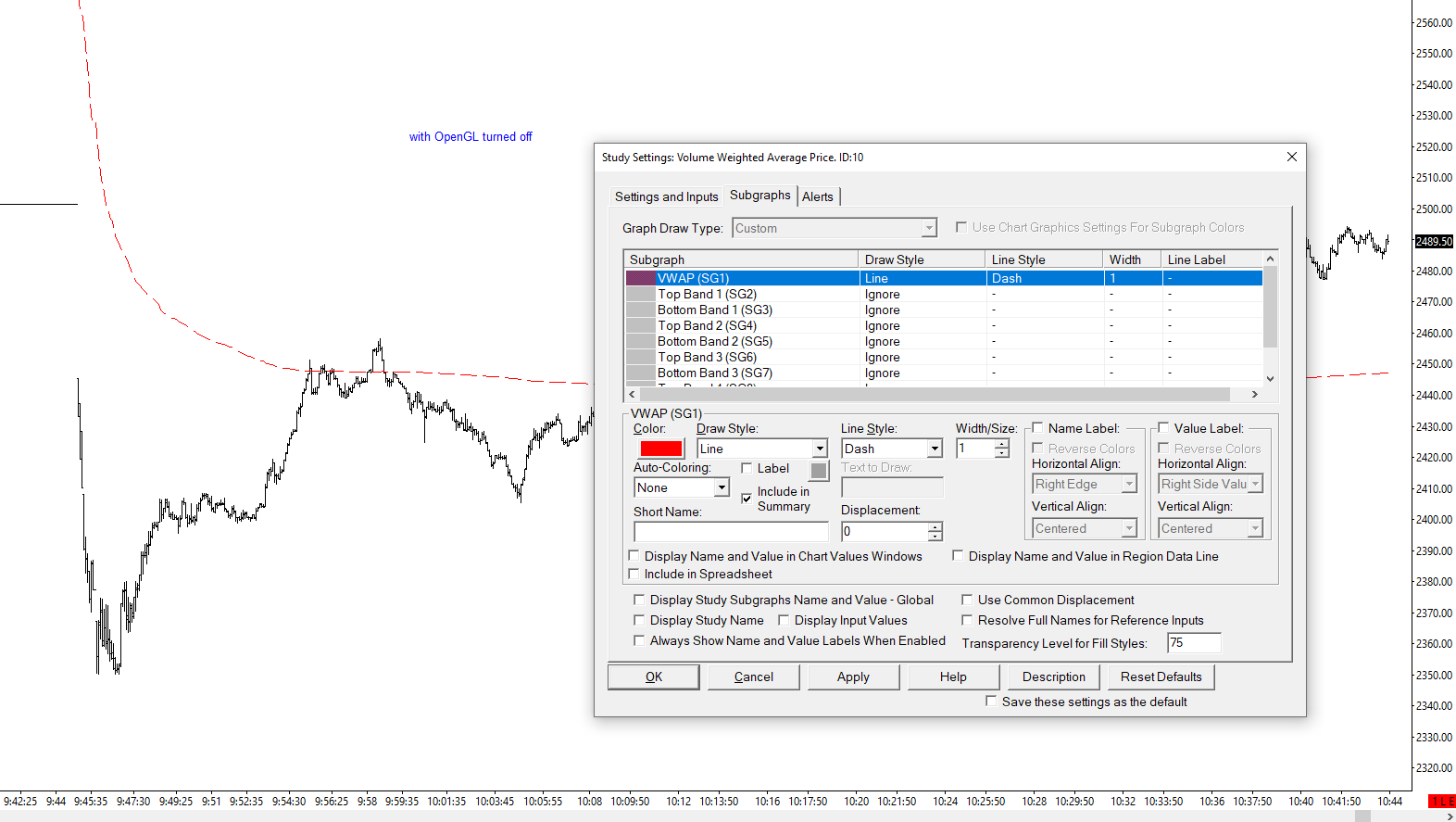Click the Cancel button
This screenshot has height=822, width=1456.
[x=754, y=677]
